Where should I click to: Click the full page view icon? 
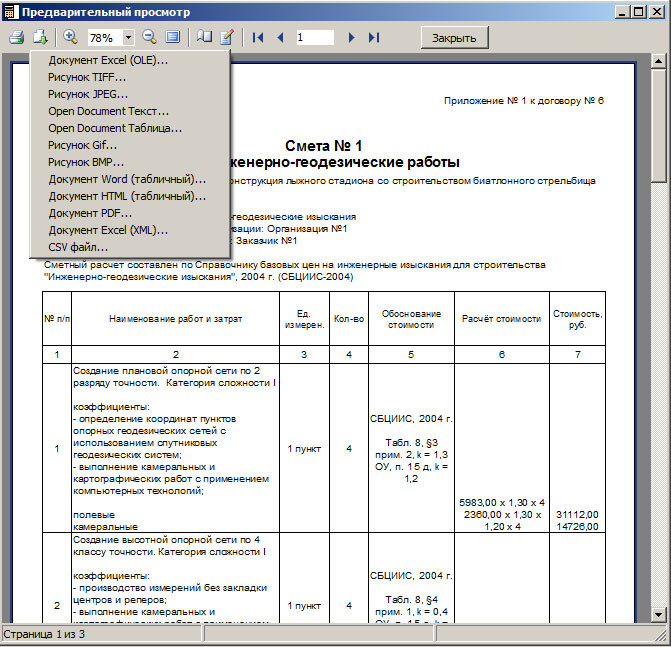click(173, 37)
